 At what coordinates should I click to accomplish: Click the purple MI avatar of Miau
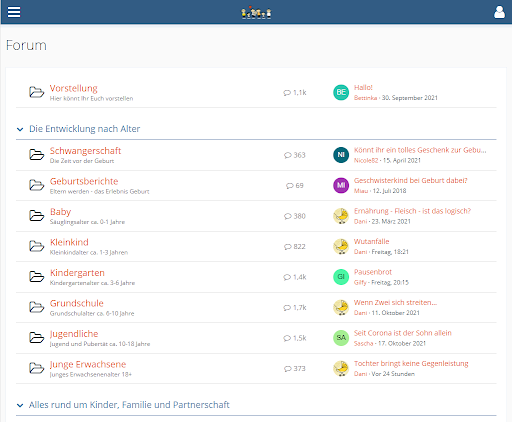(341, 185)
